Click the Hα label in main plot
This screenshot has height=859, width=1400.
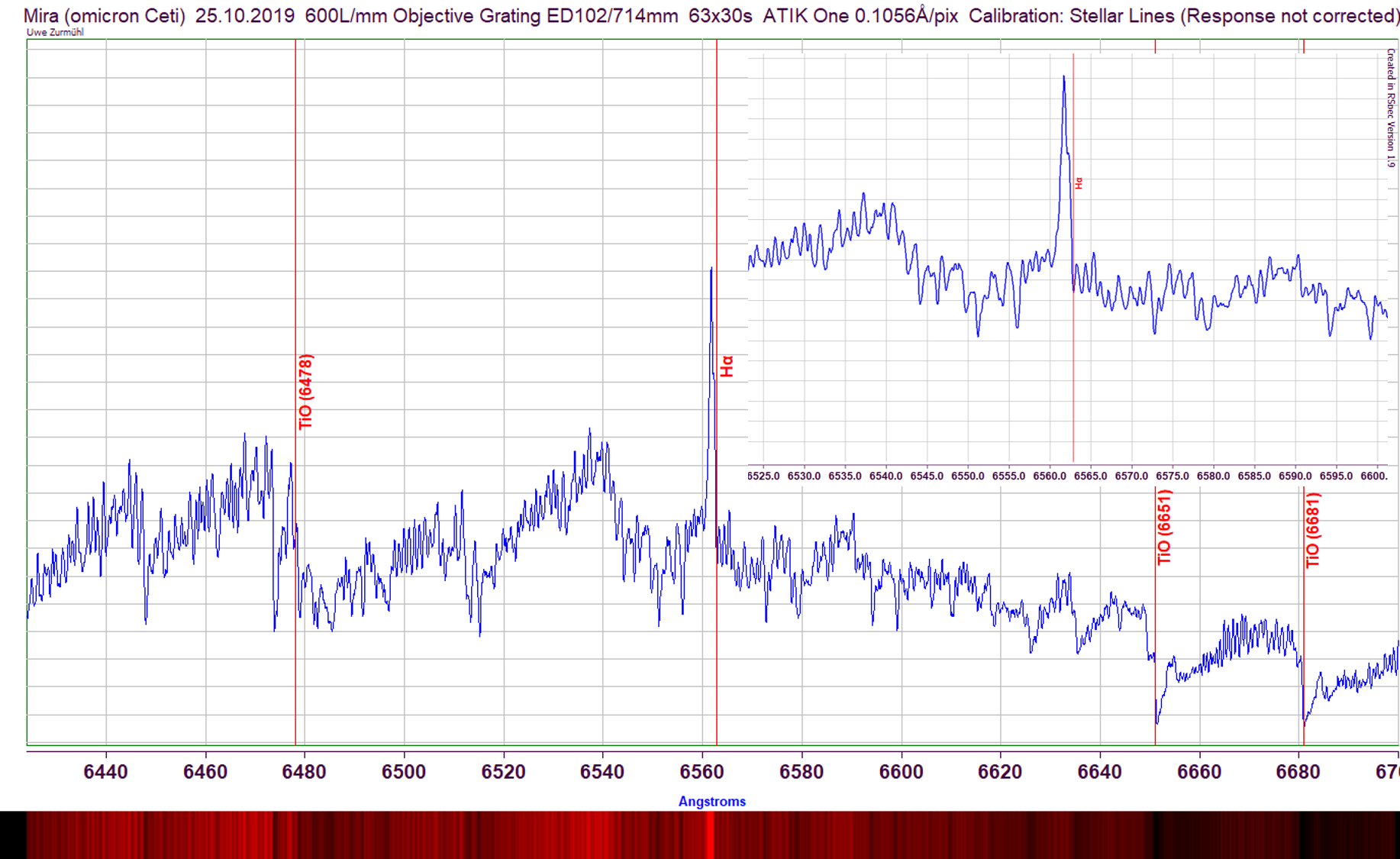(727, 367)
